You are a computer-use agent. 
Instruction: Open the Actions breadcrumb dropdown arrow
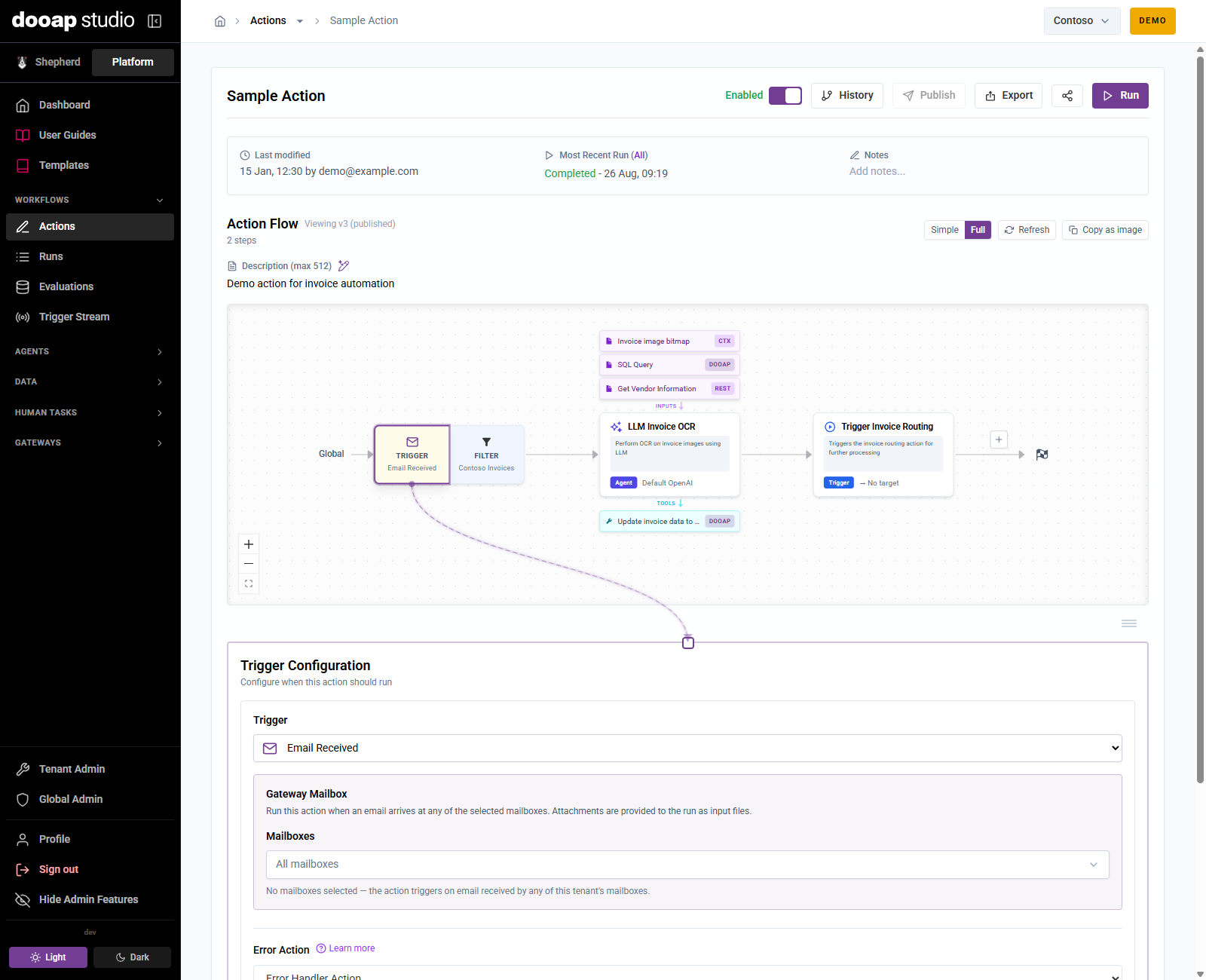click(300, 21)
